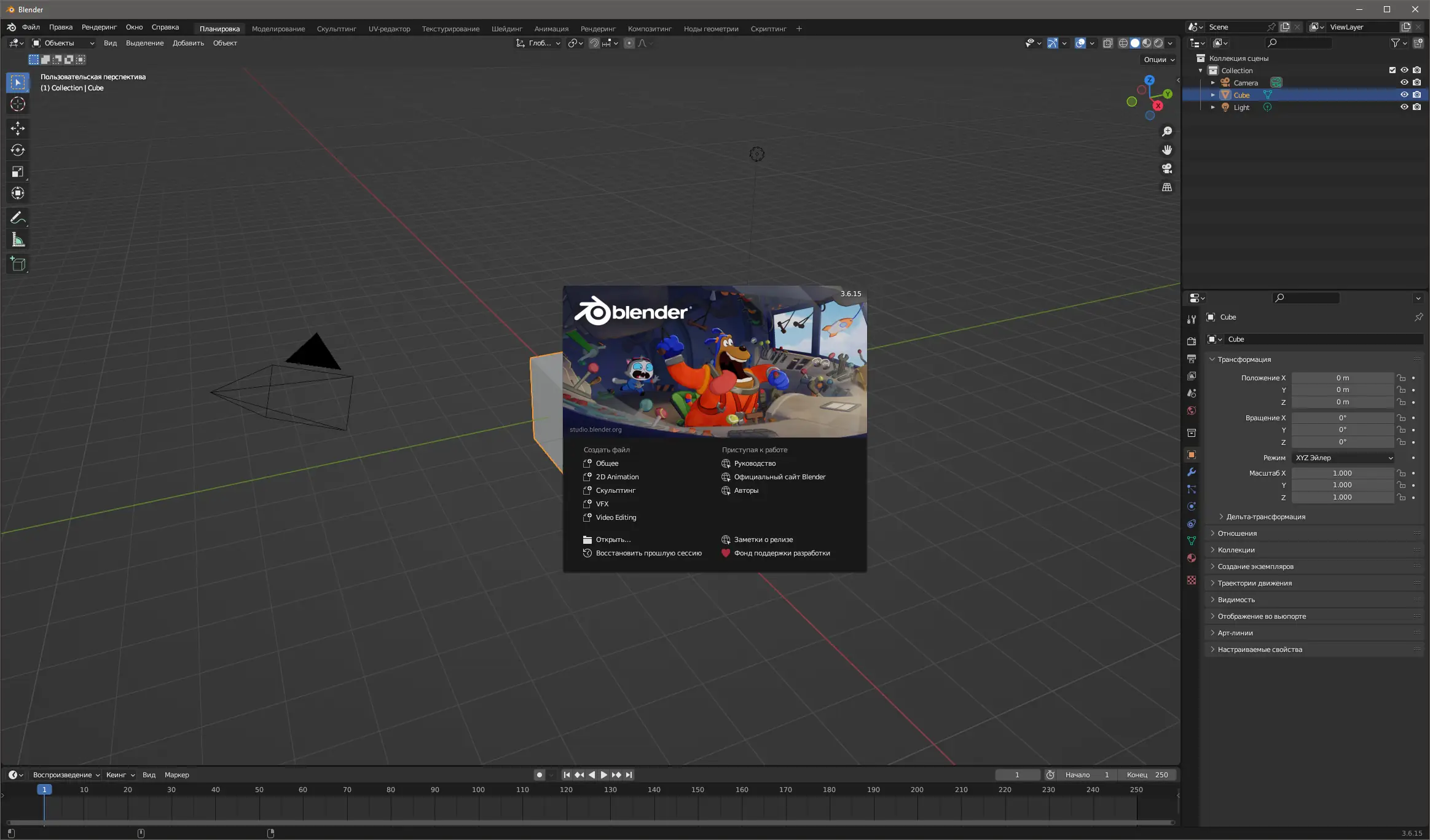Open the Modifiers wrench tab
Image resolution: width=1430 pixels, height=840 pixels.
pyautogui.click(x=1192, y=472)
